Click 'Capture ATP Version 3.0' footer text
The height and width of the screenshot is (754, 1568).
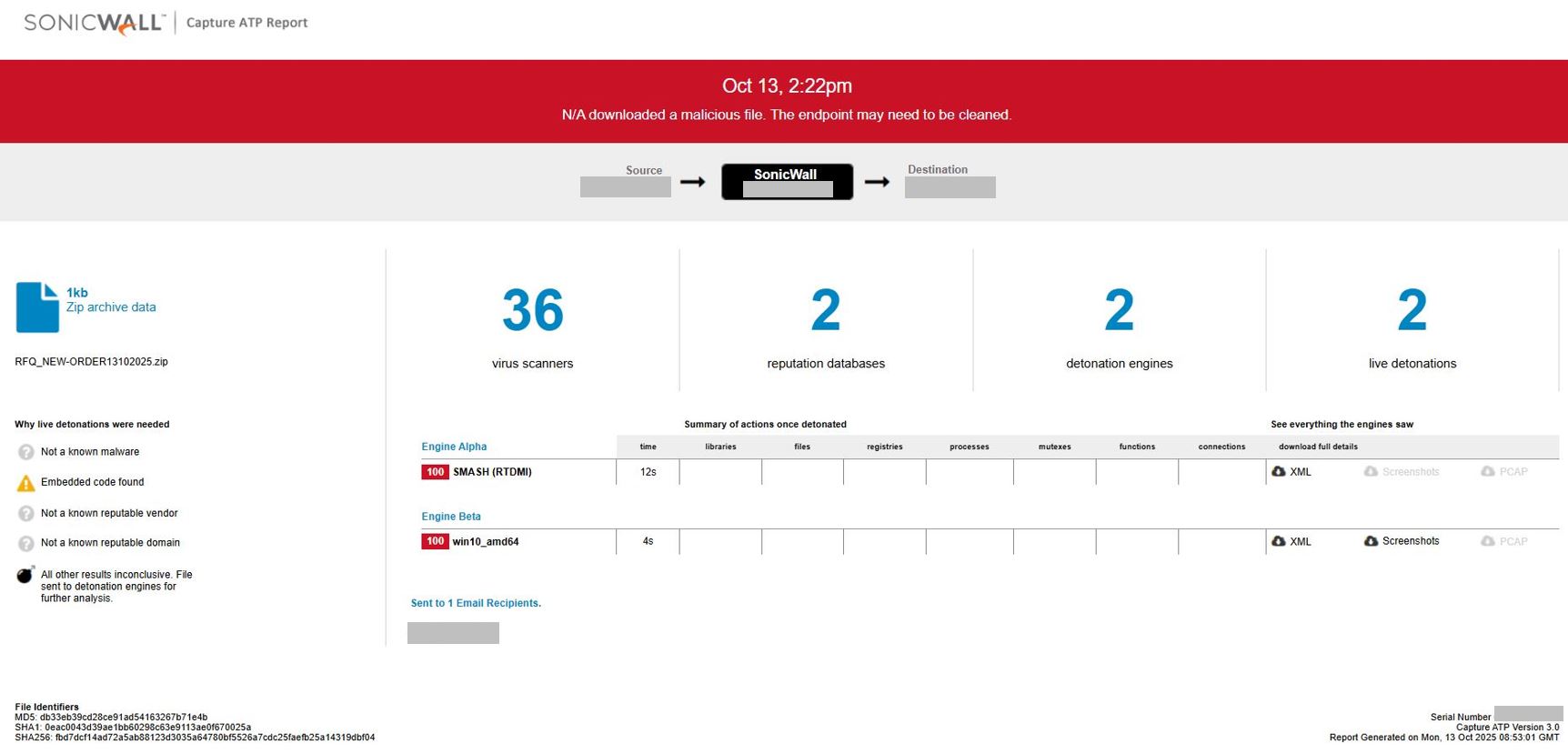pos(1508,728)
